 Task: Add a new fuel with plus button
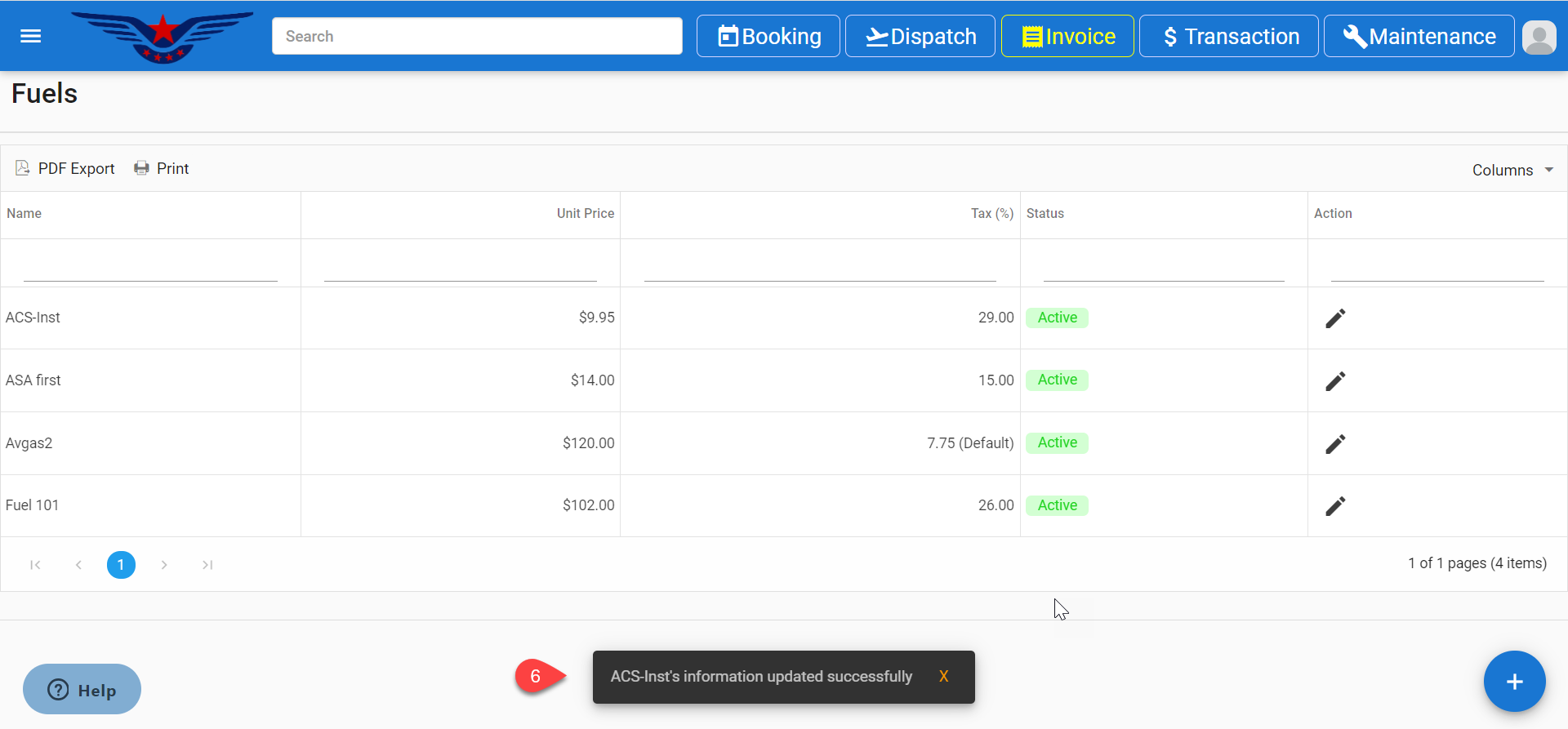pyautogui.click(x=1514, y=682)
